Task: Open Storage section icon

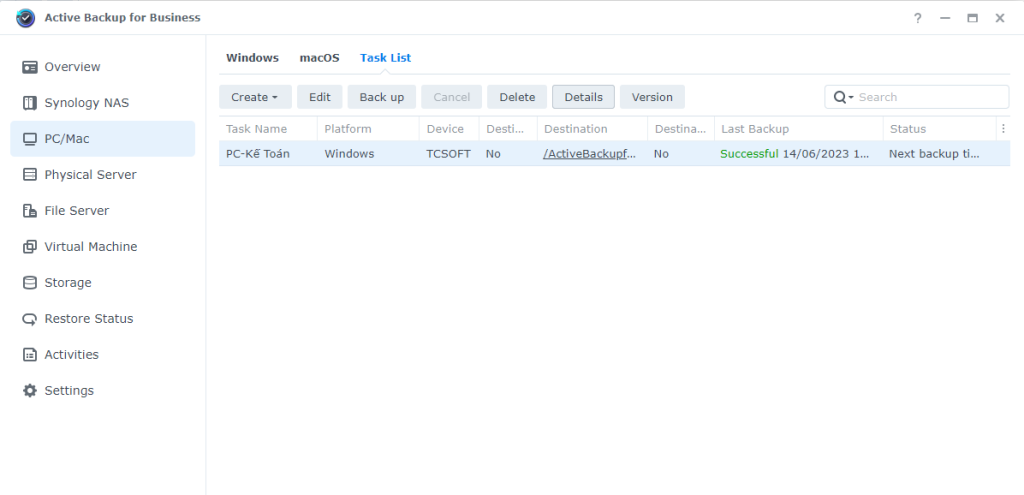Action: (x=29, y=283)
